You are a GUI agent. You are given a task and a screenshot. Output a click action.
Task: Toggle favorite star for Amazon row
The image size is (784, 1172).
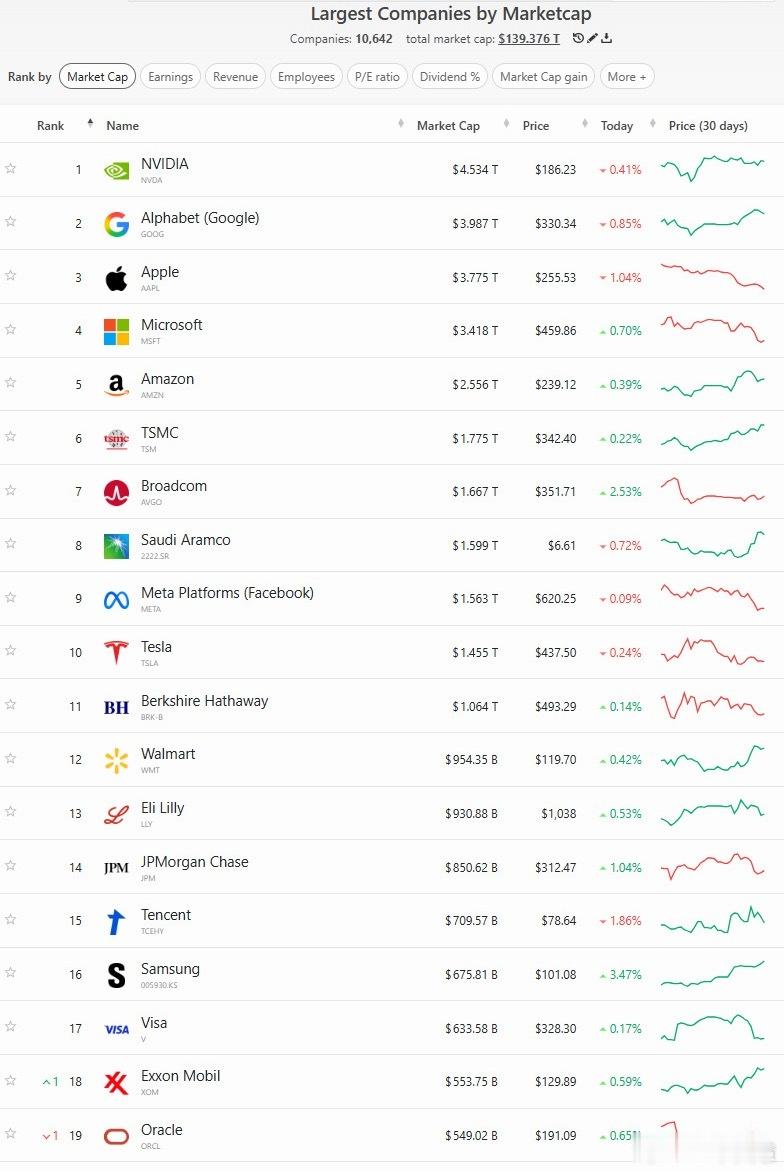point(10,382)
